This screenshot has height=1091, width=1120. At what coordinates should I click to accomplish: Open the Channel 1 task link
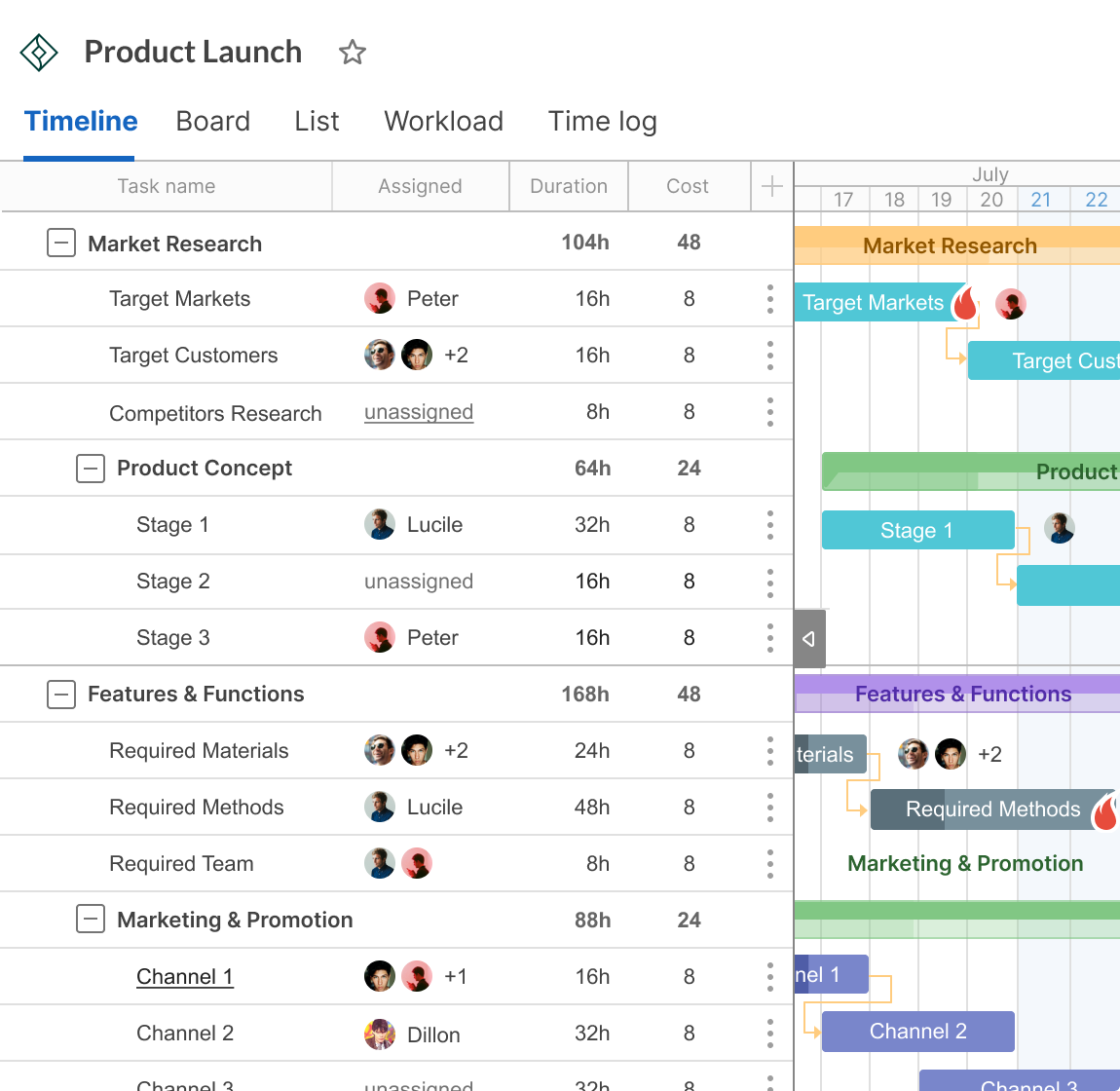184,977
